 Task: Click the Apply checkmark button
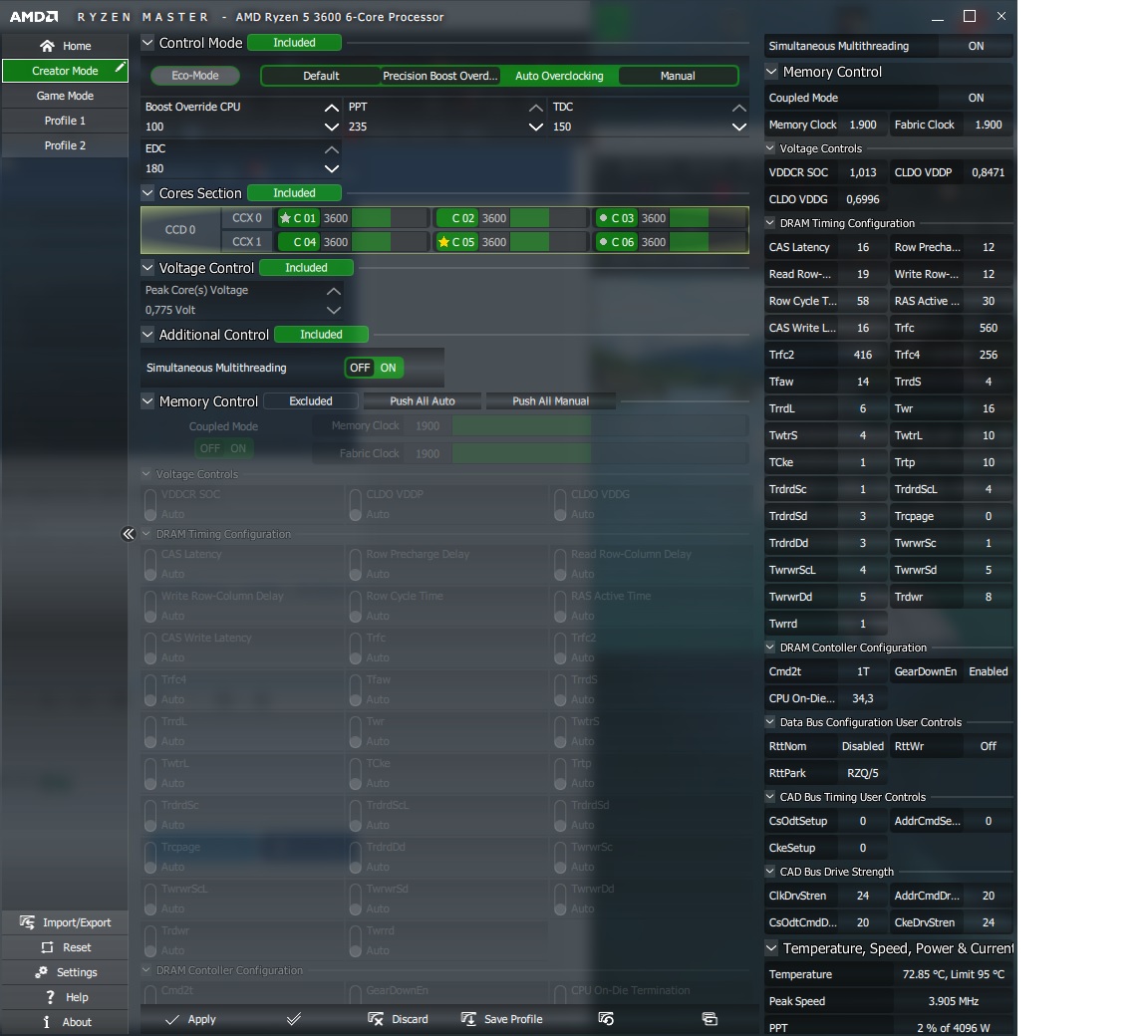pos(190,1018)
